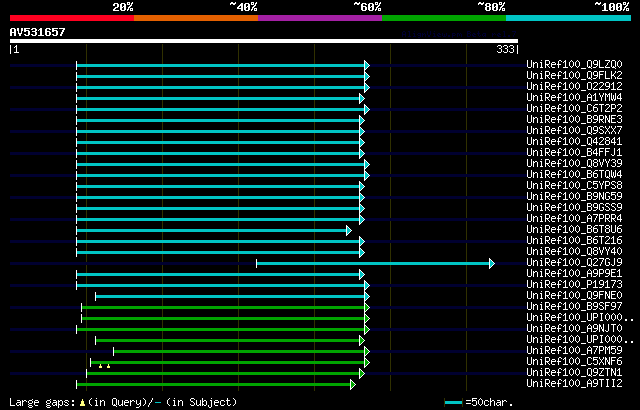Click the green ~80% identity legend segment
This screenshot has height=410, width=640.
(444, 18)
